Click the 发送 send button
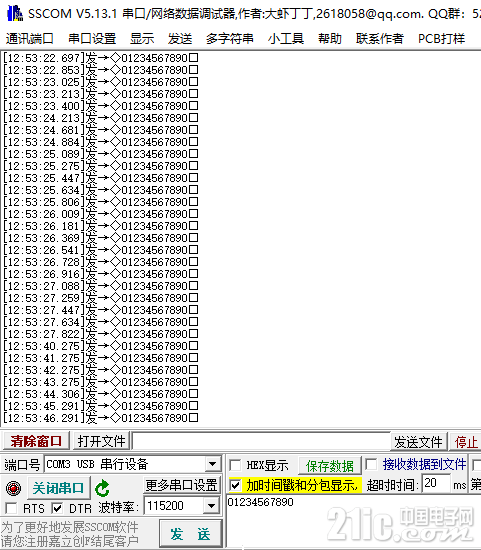This screenshot has width=481, height=550. click(x=191, y=534)
